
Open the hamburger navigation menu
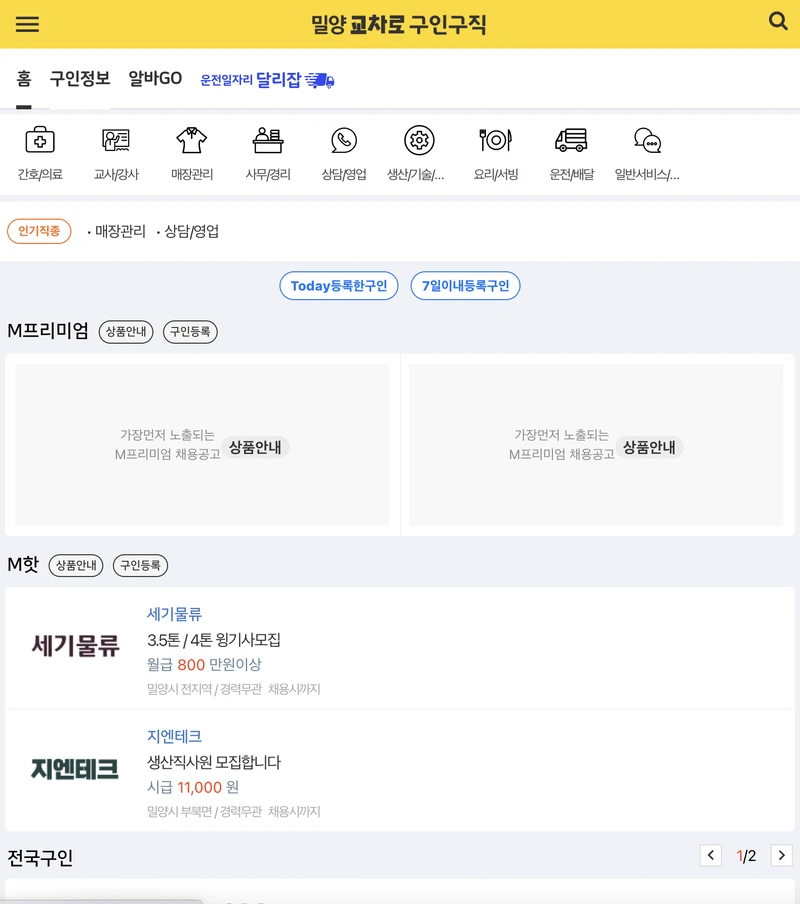click(x=27, y=24)
